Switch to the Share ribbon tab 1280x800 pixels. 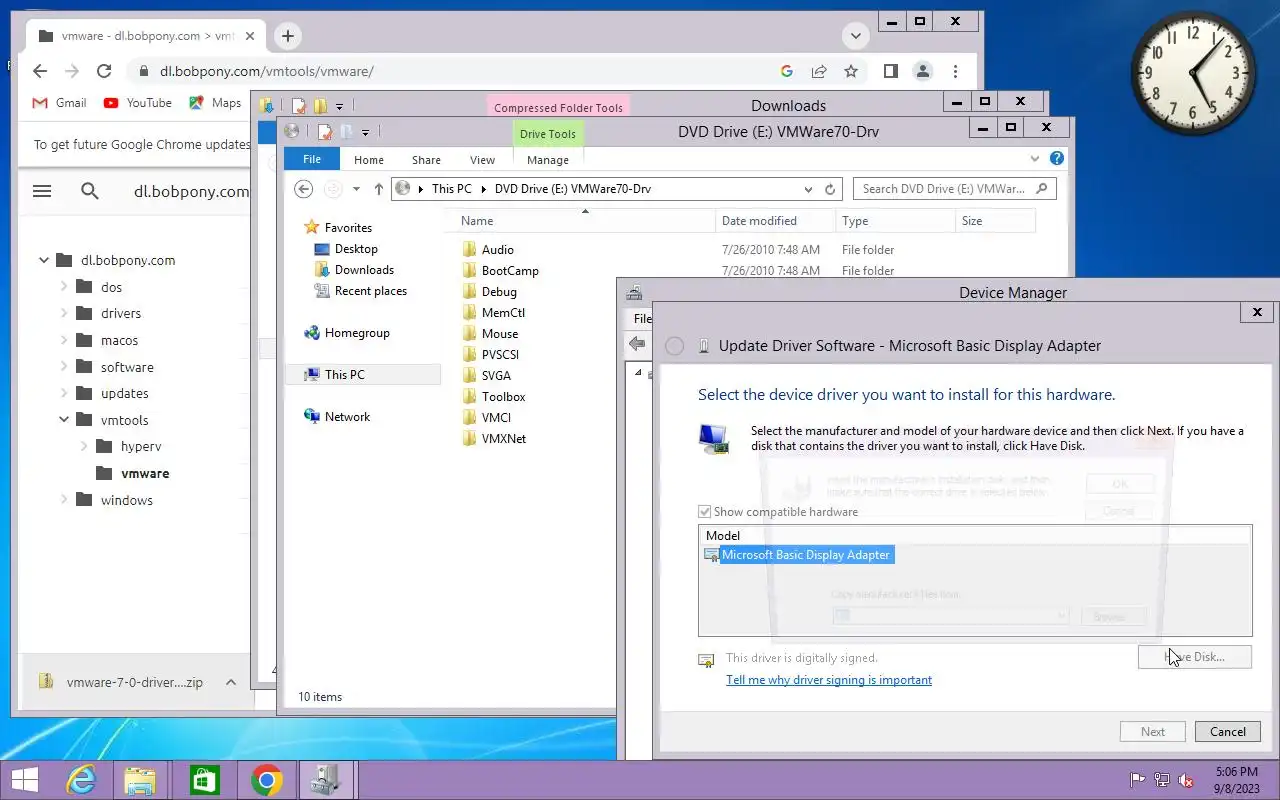pos(426,160)
